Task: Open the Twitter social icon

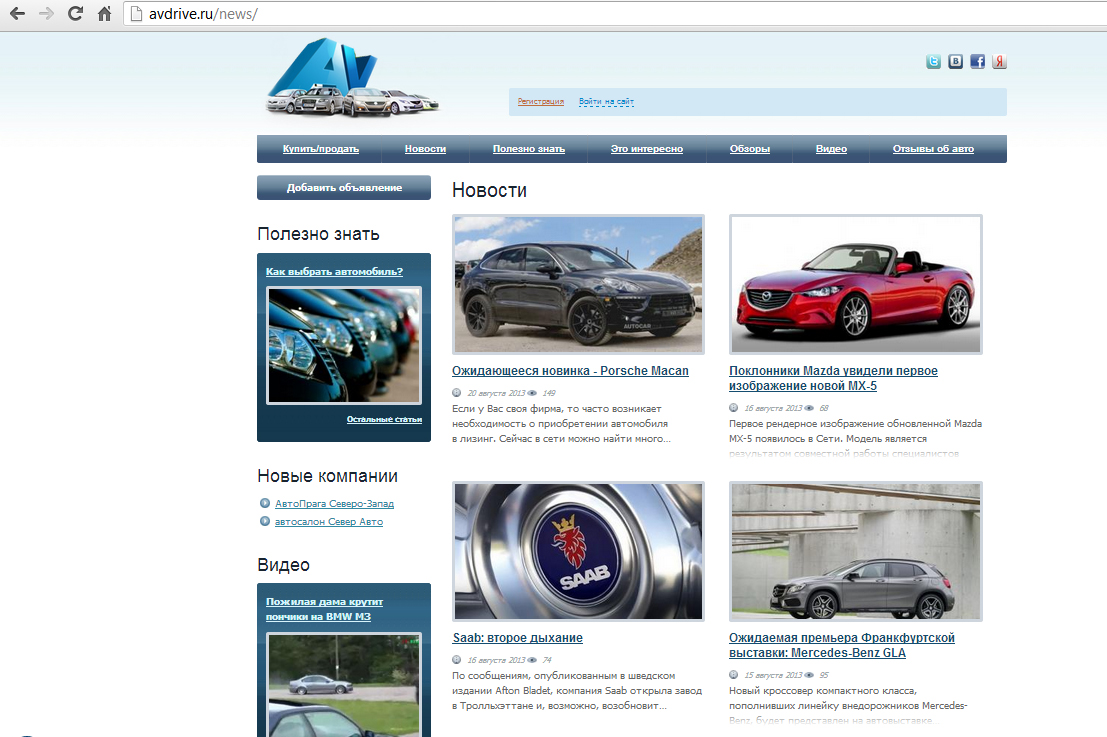Action: (x=933, y=61)
